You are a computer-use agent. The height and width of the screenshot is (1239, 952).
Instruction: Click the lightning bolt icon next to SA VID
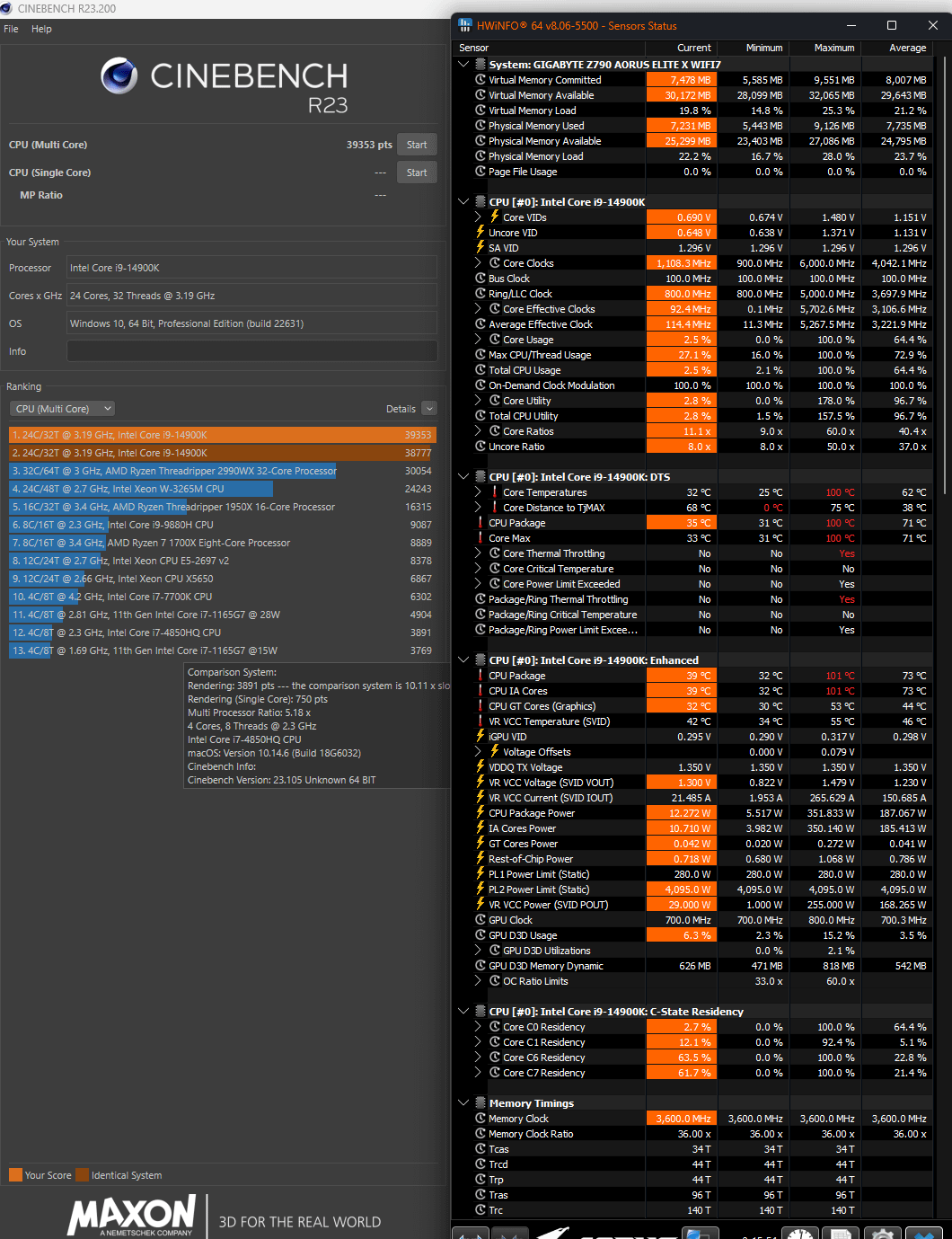click(480, 248)
